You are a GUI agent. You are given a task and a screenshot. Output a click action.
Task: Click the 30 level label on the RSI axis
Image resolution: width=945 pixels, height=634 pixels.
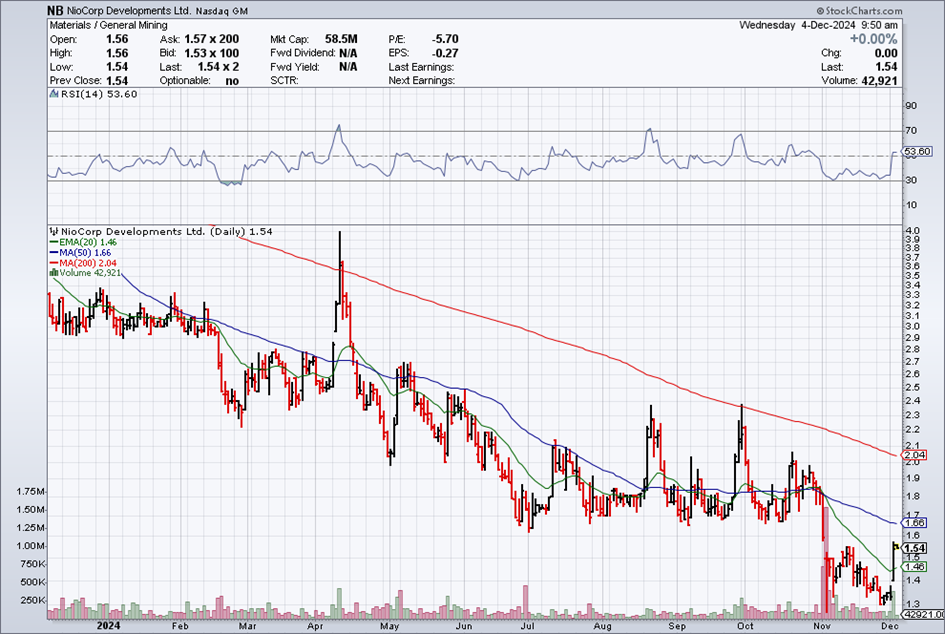[911, 180]
